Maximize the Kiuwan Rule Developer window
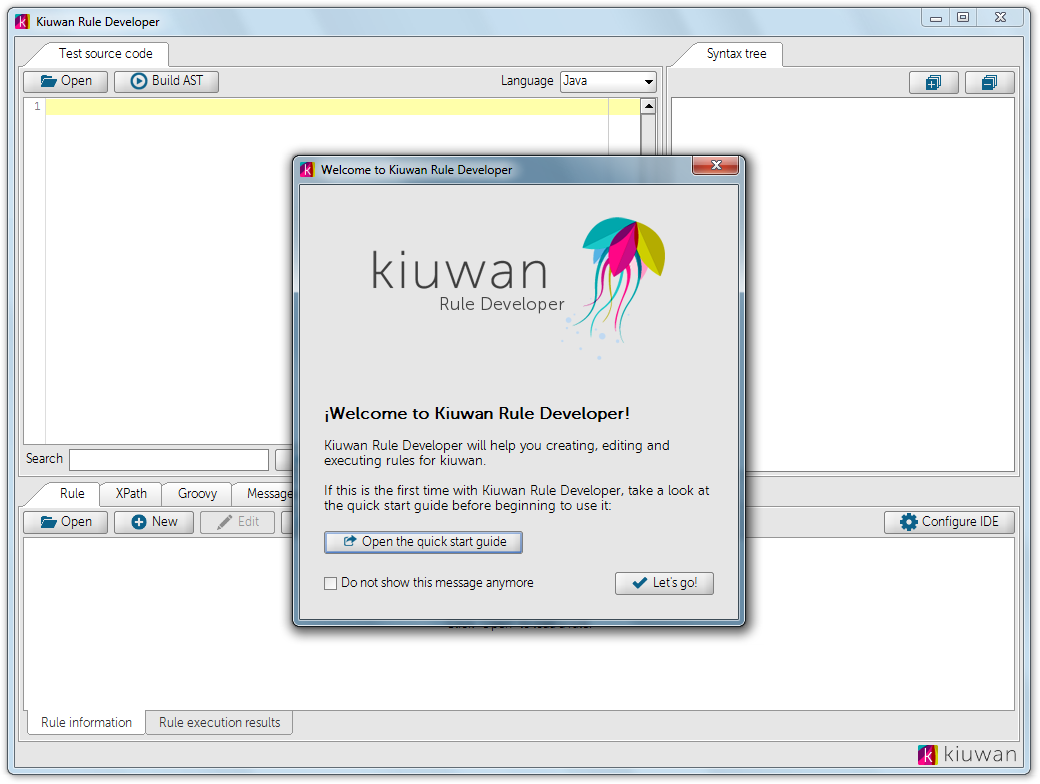 963,18
